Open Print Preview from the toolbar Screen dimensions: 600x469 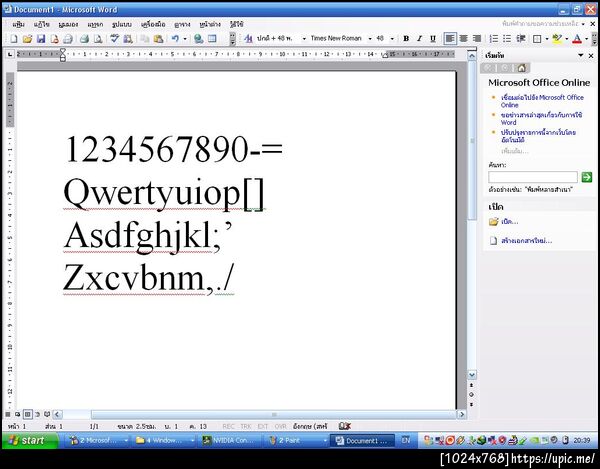pyautogui.click(x=98, y=39)
